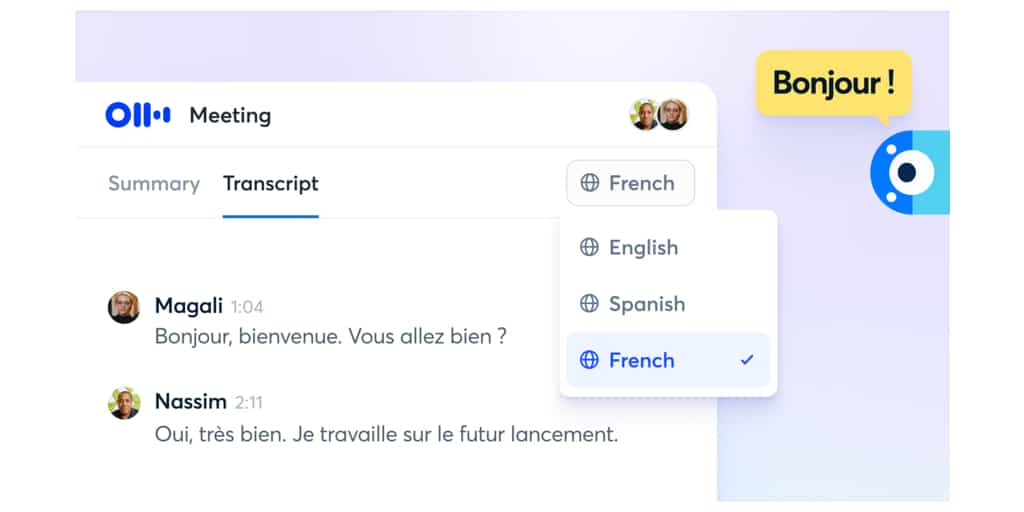Screen dimensions: 1024x512
Task: Switch to the Summary tab
Action: coord(154,184)
